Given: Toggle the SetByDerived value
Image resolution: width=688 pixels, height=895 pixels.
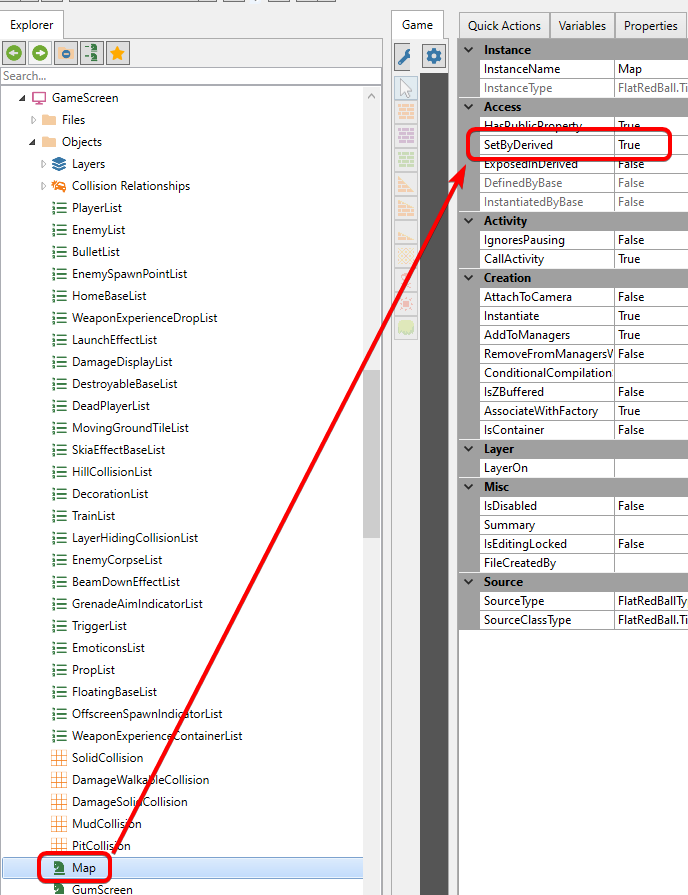Looking at the screenshot, I should click(x=641, y=145).
